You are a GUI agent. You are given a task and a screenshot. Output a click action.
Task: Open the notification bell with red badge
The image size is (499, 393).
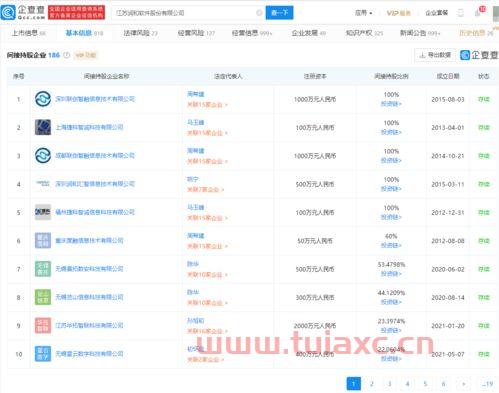pyautogui.click(x=479, y=12)
